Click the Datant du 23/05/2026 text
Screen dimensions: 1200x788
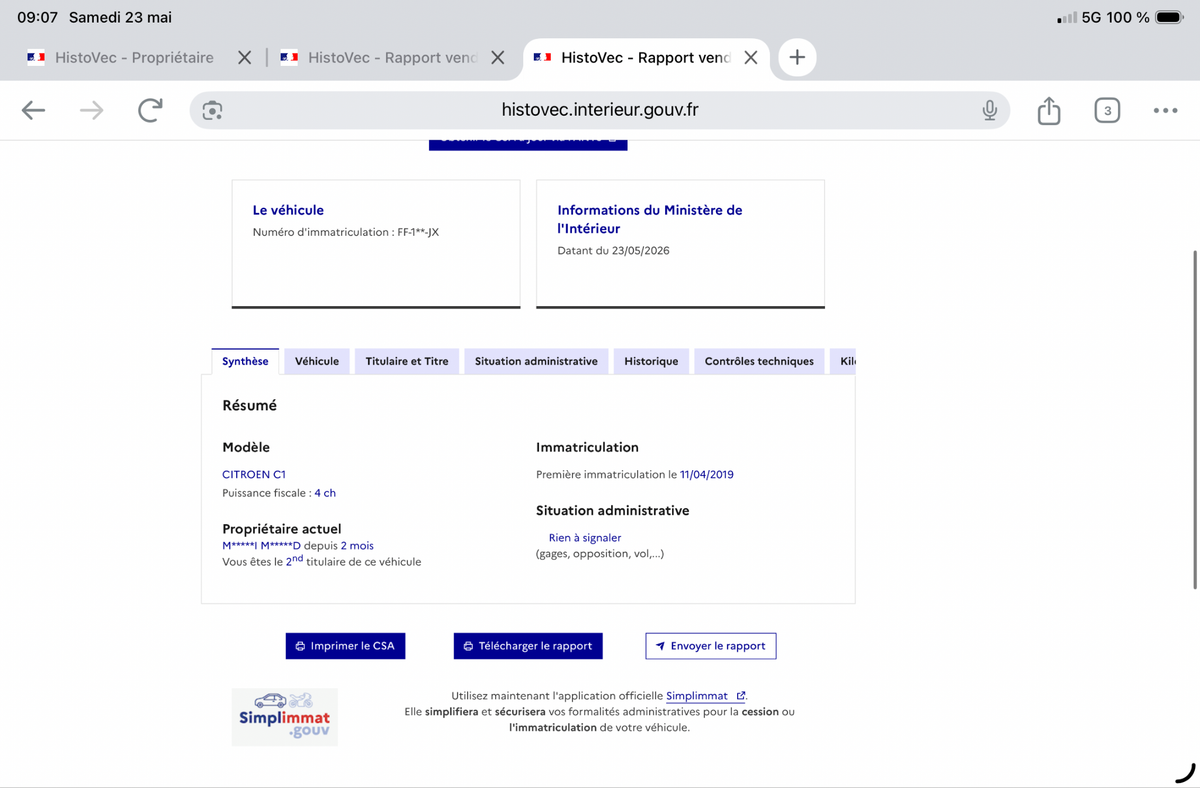click(613, 251)
